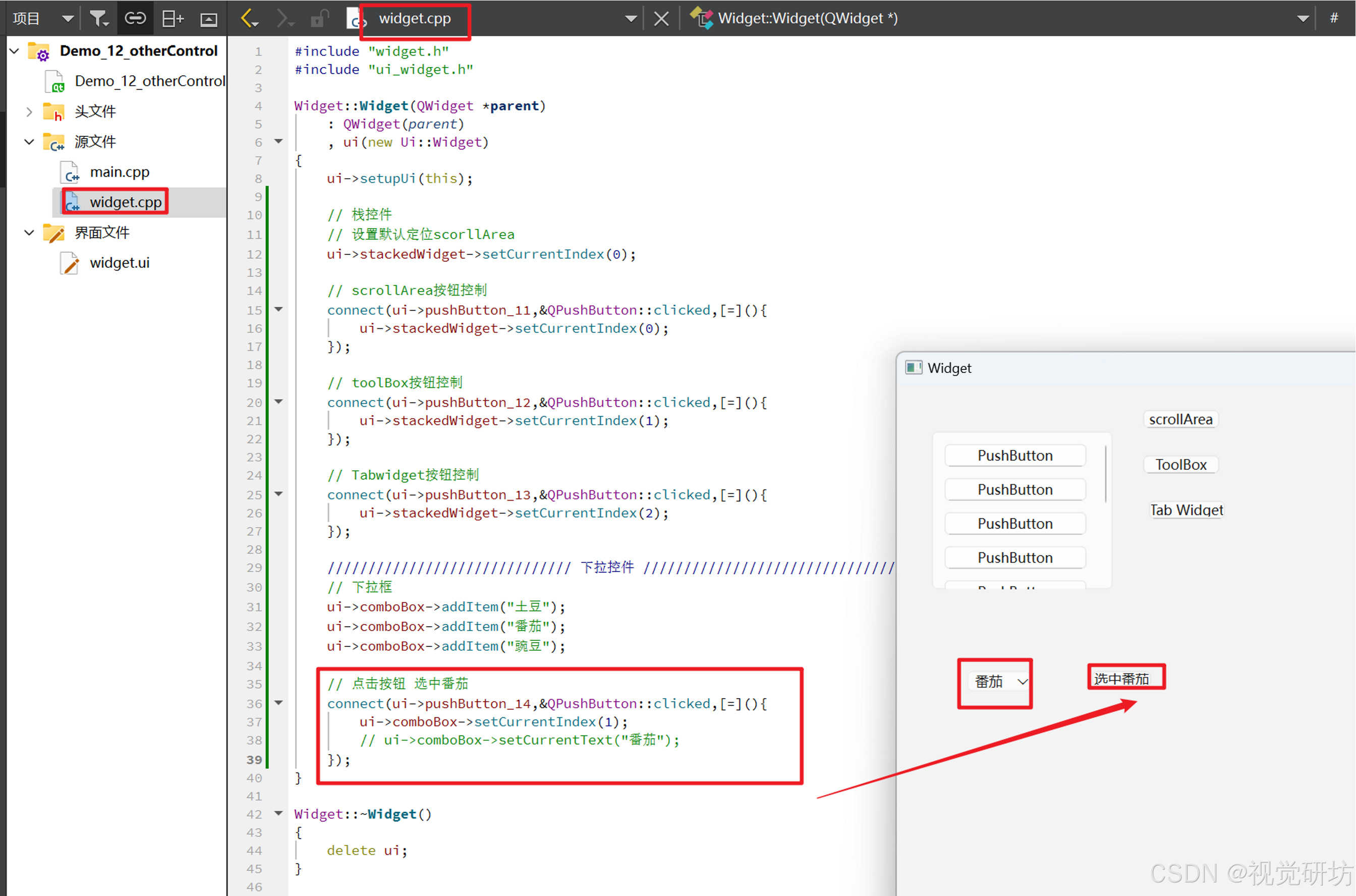Open the widget.cpp file selector dropdown

tap(630, 19)
